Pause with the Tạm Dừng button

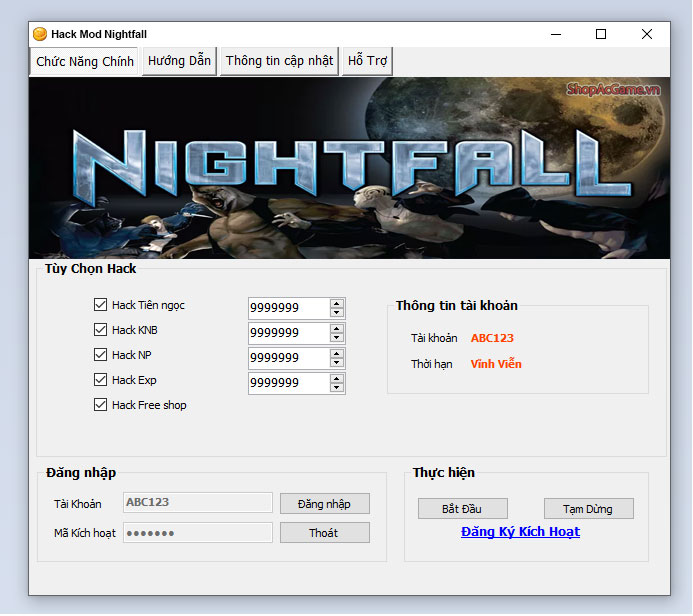point(588,509)
